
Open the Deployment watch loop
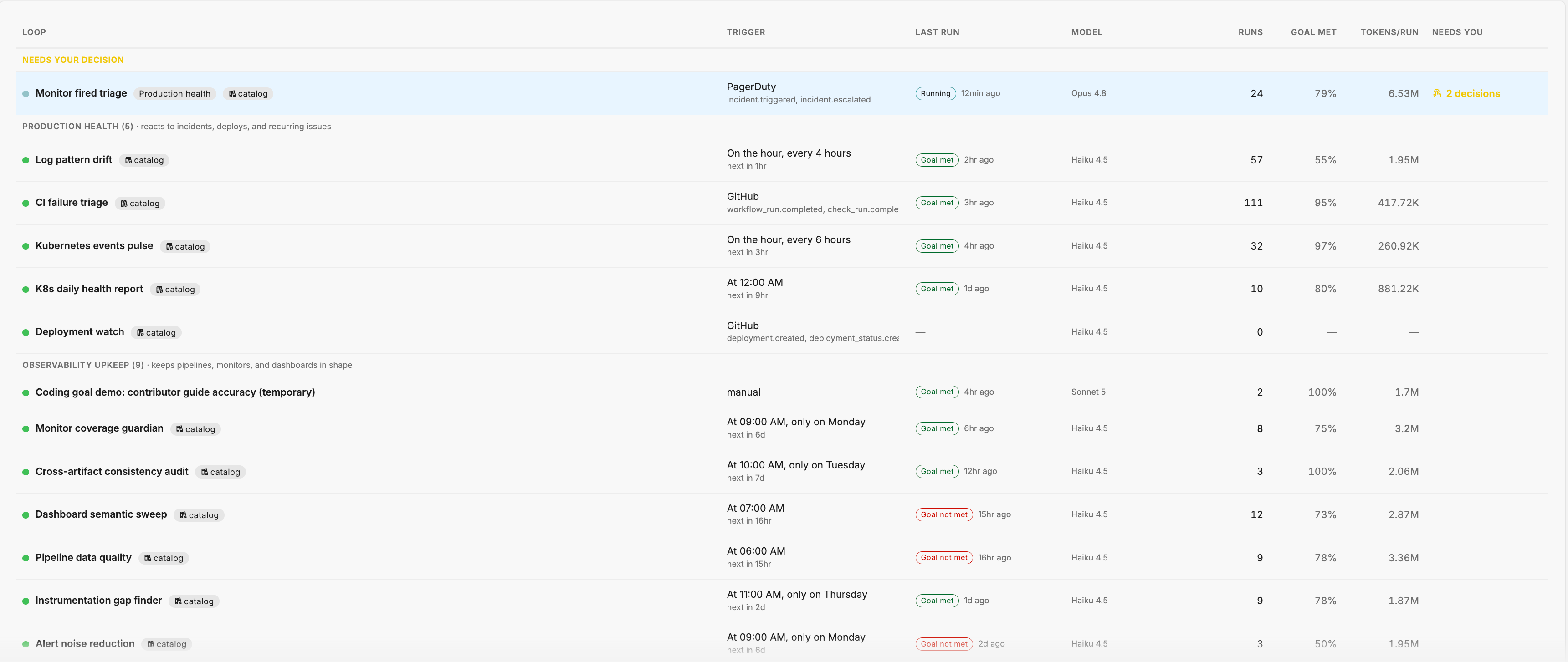point(80,331)
